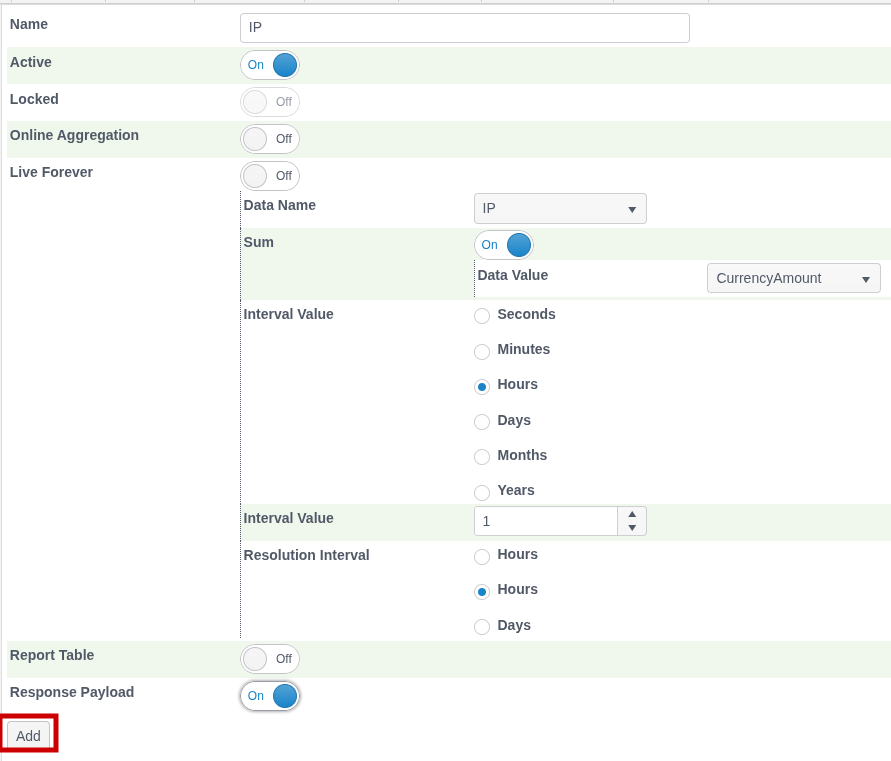Image resolution: width=891 pixels, height=761 pixels.
Task: Enable the Live Forever switch
Action: [x=270, y=176]
